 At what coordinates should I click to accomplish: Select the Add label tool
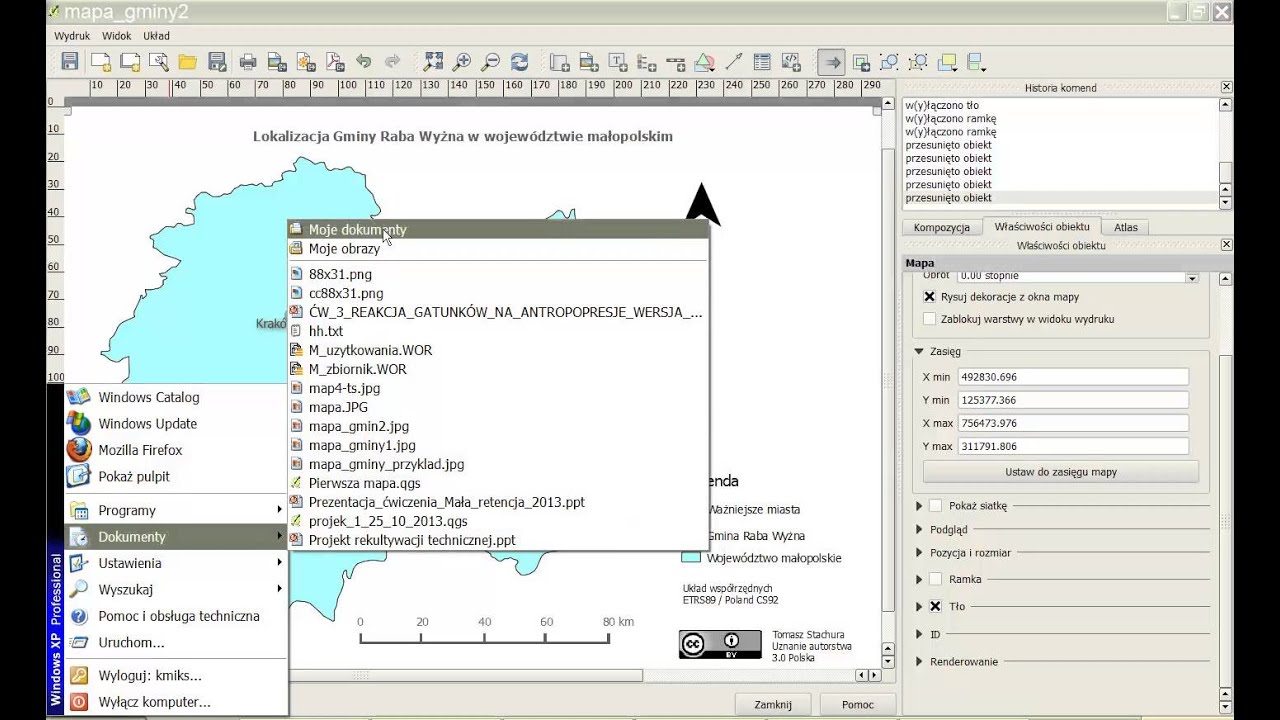(618, 62)
